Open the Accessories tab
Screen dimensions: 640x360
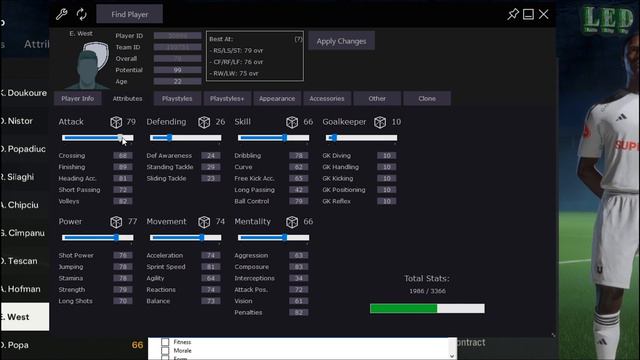coord(327,98)
